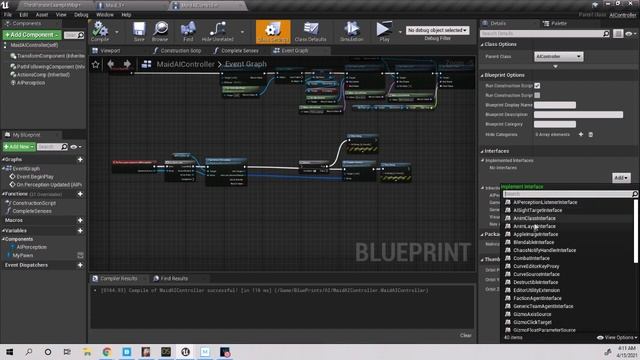The image size is (640, 360).
Task: Click Add New button in My Blueprint
Action: (19, 147)
